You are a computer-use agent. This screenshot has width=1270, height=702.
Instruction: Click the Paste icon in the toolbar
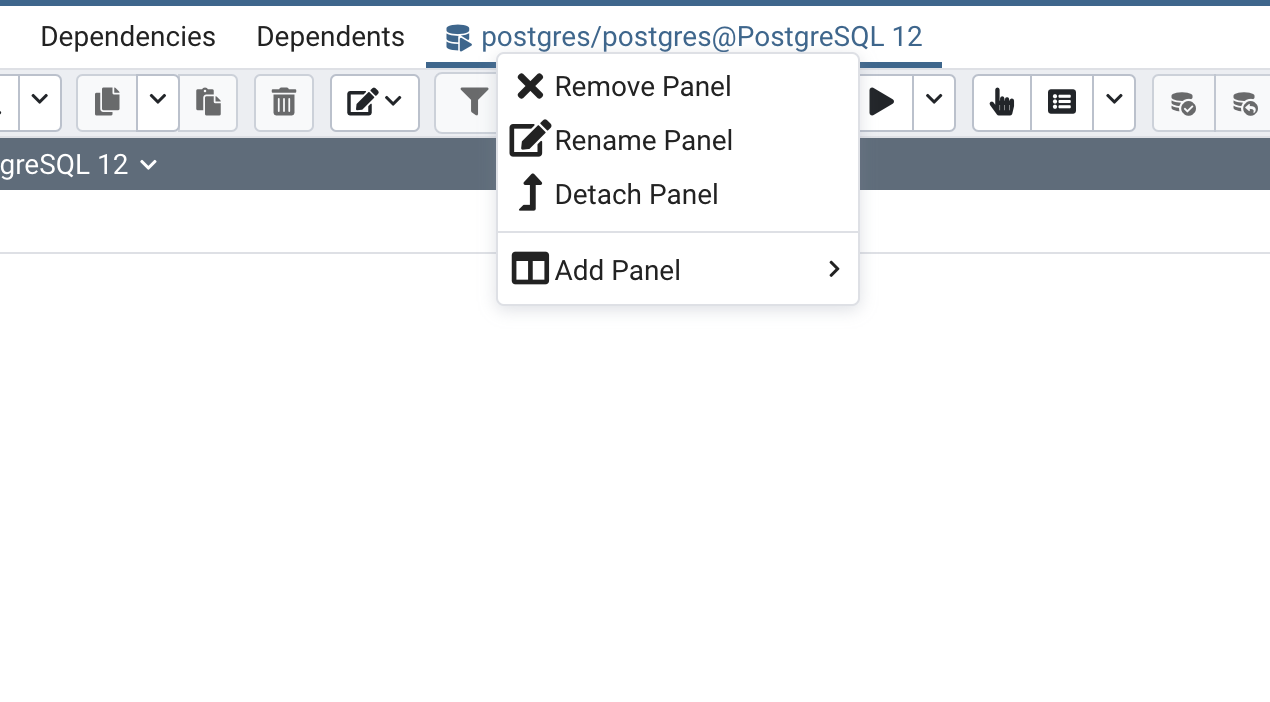point(208,102)
